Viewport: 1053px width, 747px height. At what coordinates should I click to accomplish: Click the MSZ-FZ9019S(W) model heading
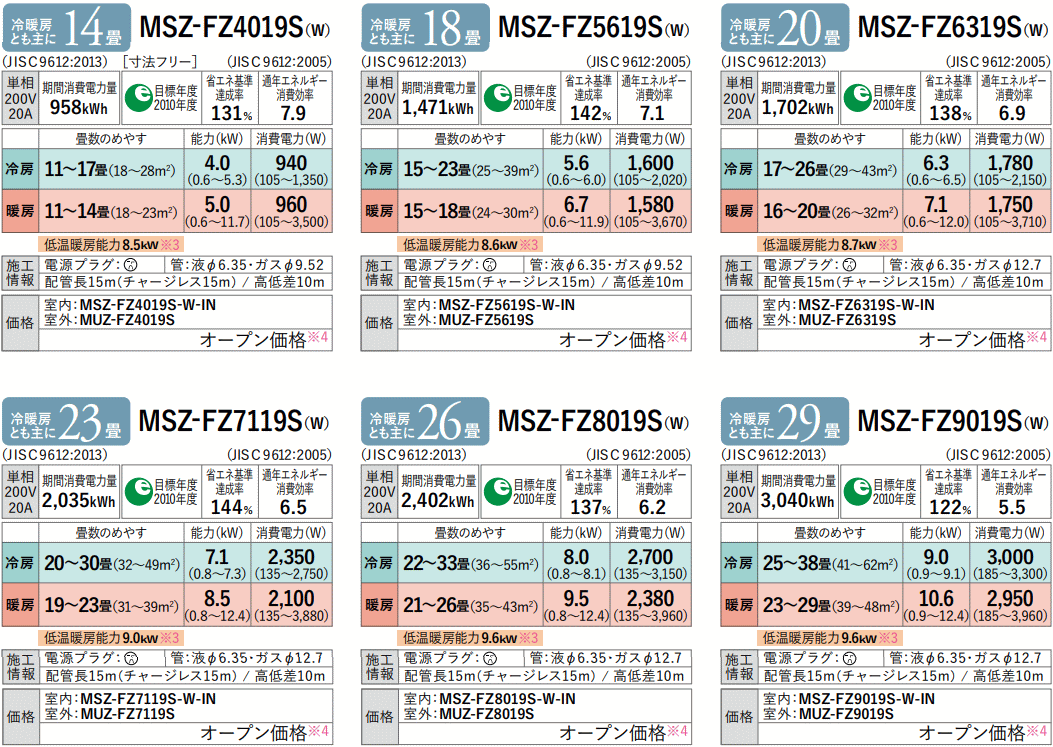(x=953, y=422)
